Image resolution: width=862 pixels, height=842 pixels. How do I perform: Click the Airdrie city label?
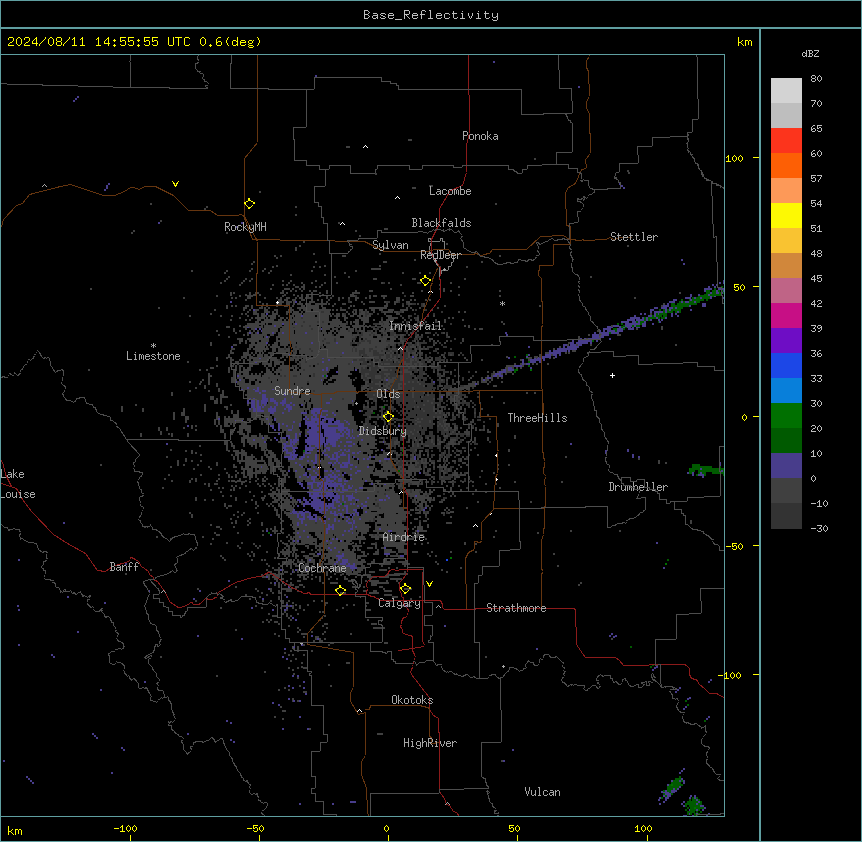point(404,537)
